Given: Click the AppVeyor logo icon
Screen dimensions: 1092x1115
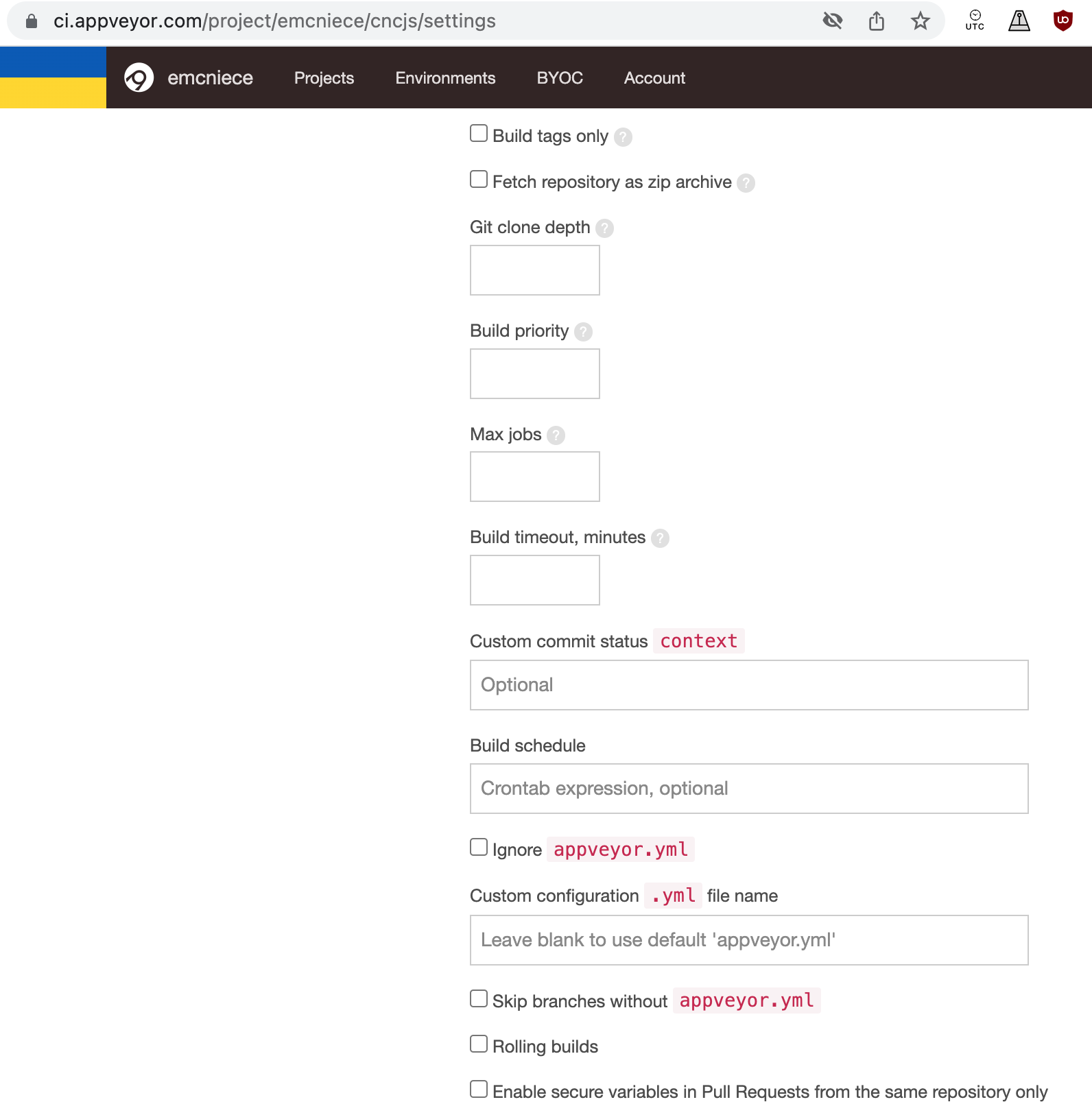Looking at the screenshot, I should pos(139,77).
